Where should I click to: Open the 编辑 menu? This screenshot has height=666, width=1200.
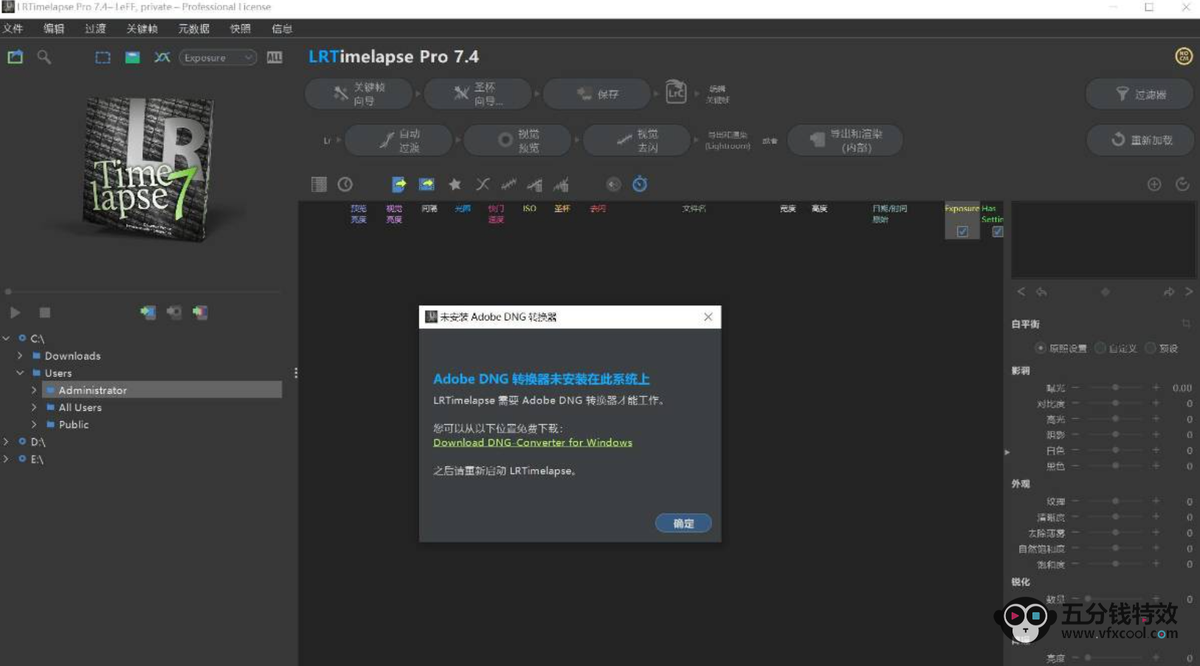click(x=54, y=29)
